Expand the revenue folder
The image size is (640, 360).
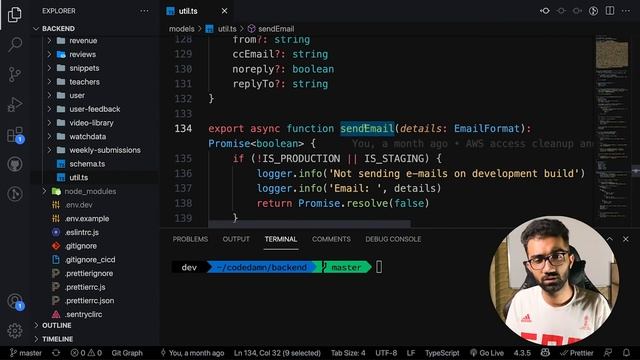click(83, 41)
